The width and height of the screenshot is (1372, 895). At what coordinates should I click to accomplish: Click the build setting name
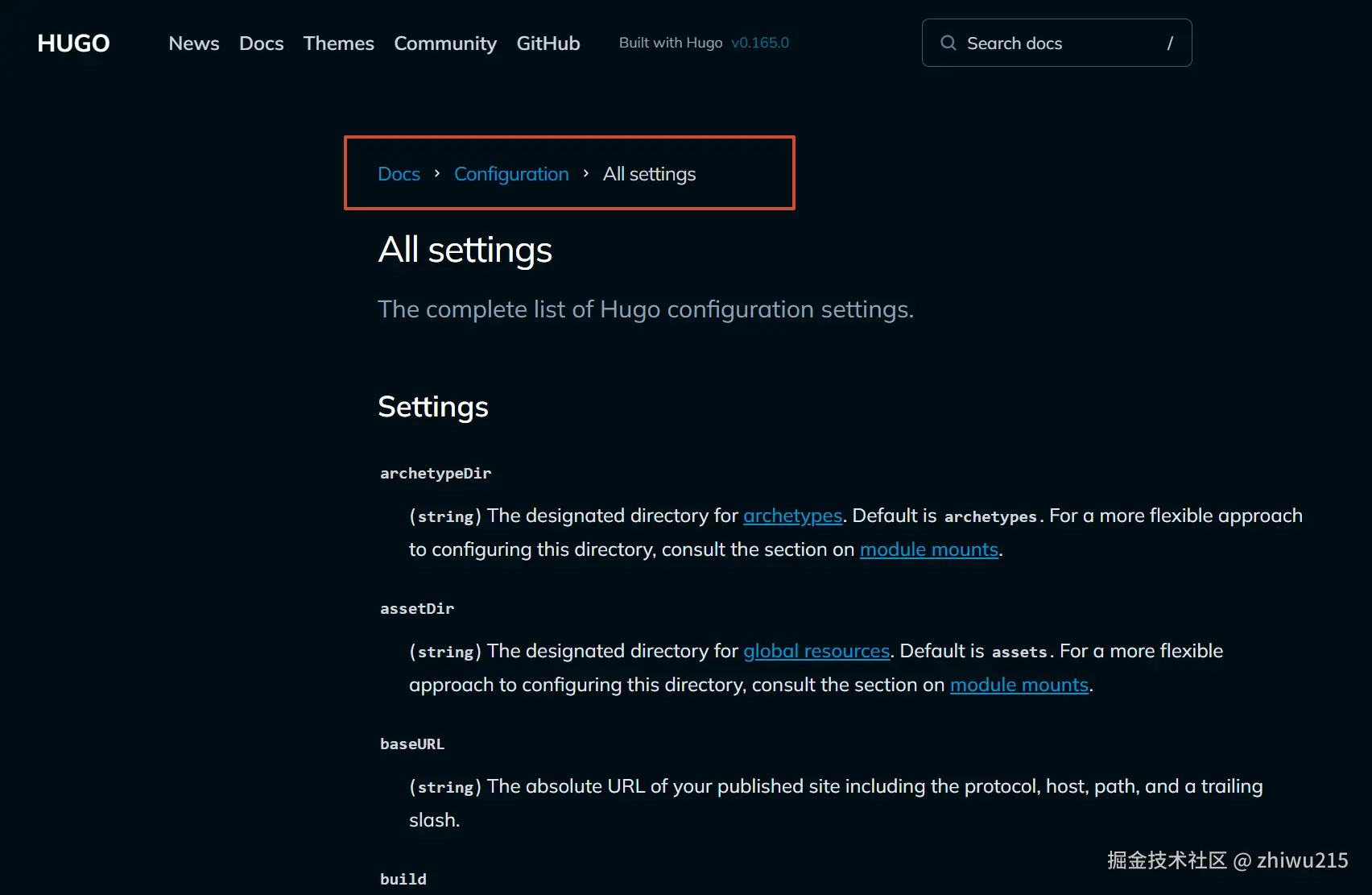(403, 880)
